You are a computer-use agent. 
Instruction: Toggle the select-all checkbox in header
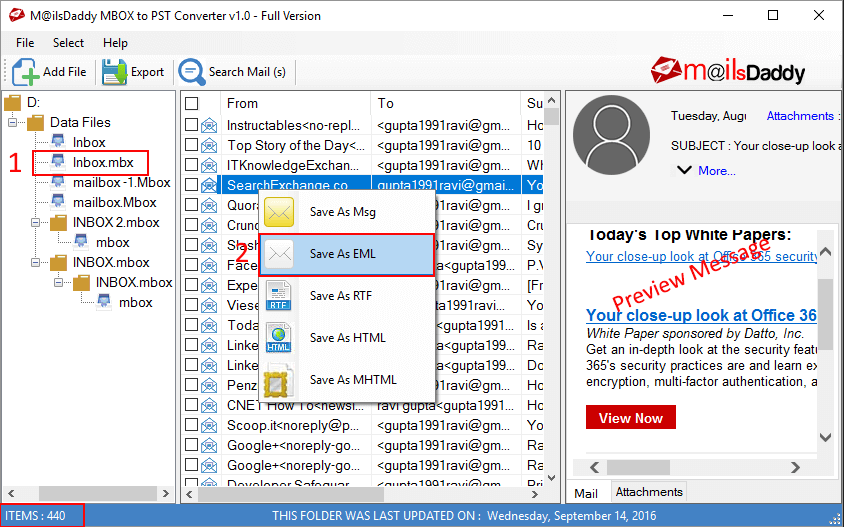pos(192,103)
